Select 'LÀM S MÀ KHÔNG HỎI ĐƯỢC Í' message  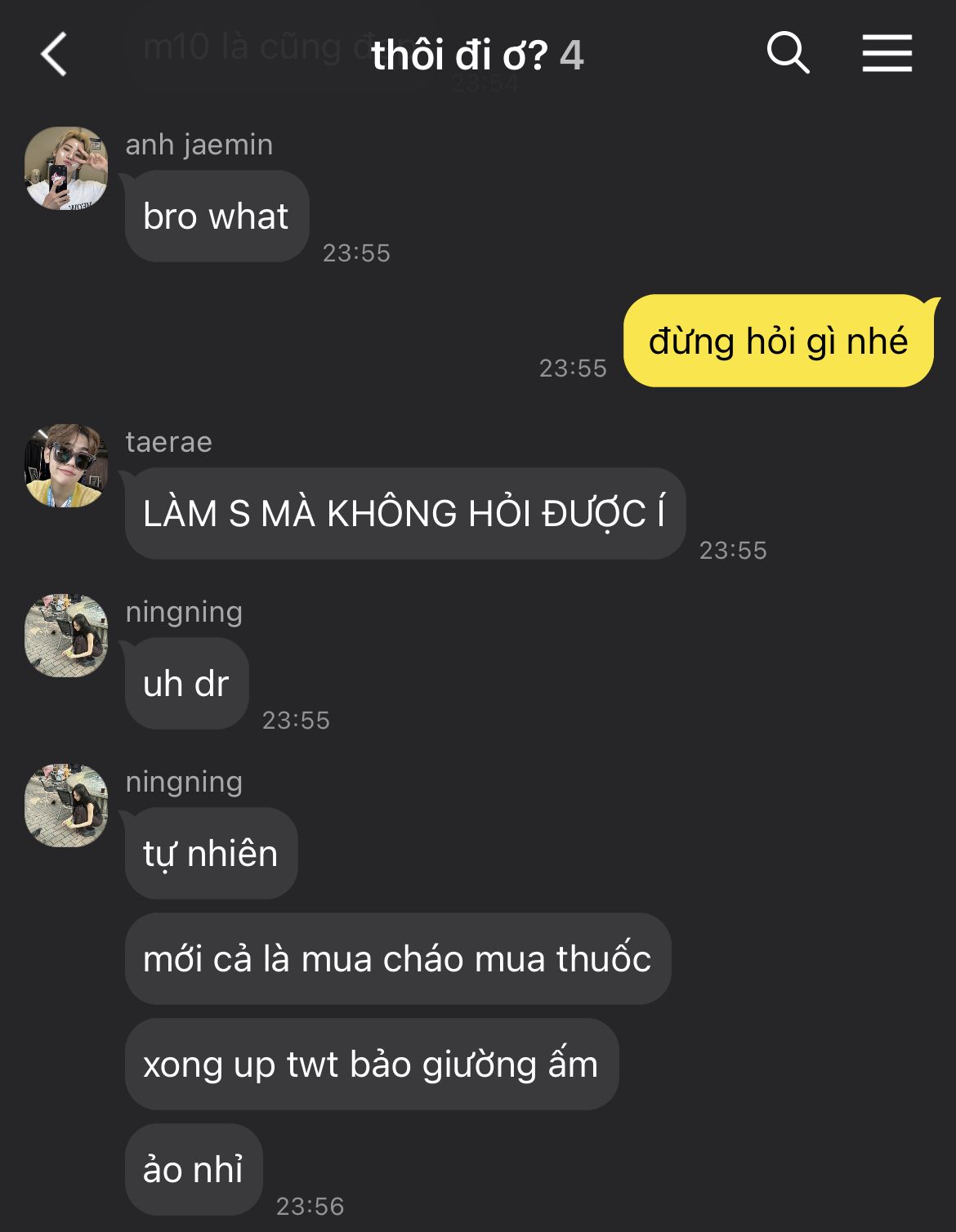pos(404,514)
